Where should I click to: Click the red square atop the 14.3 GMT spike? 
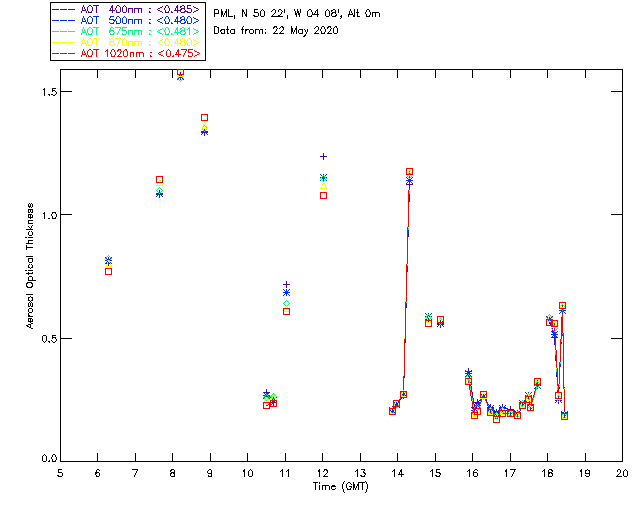(409, 172)
